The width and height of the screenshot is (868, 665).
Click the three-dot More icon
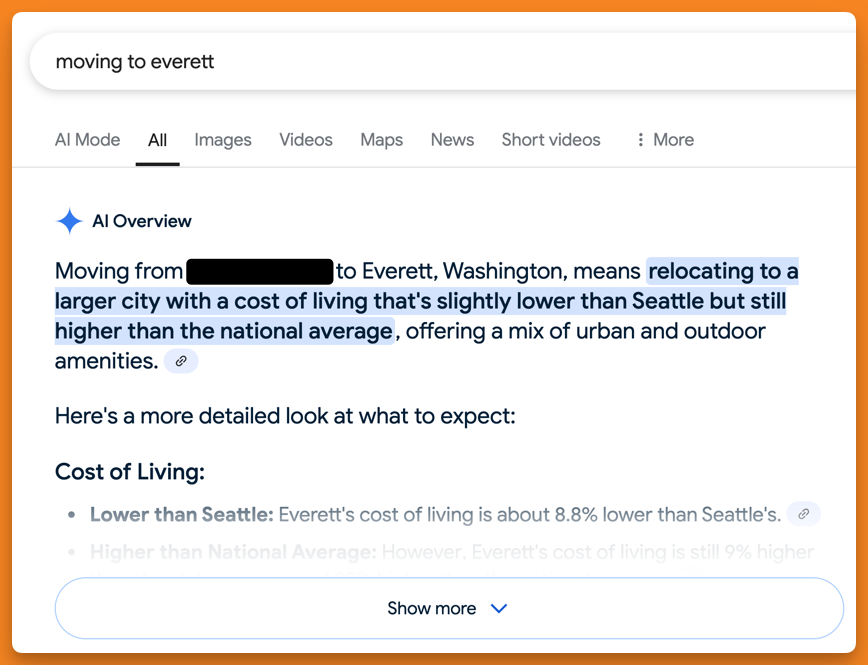click(x=640, y=140)
